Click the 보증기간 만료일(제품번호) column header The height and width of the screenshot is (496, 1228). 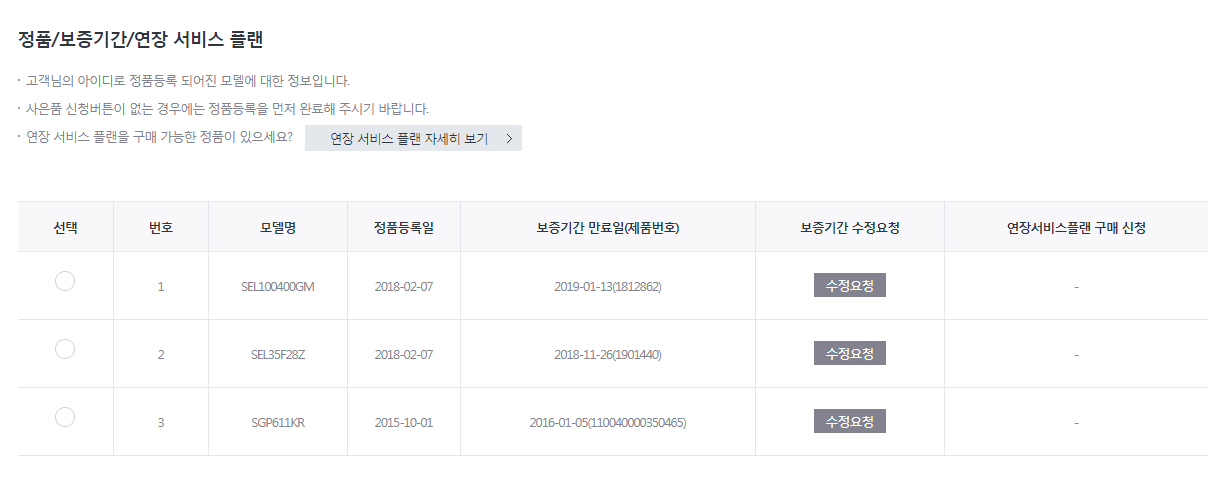(x=608, y=227)
